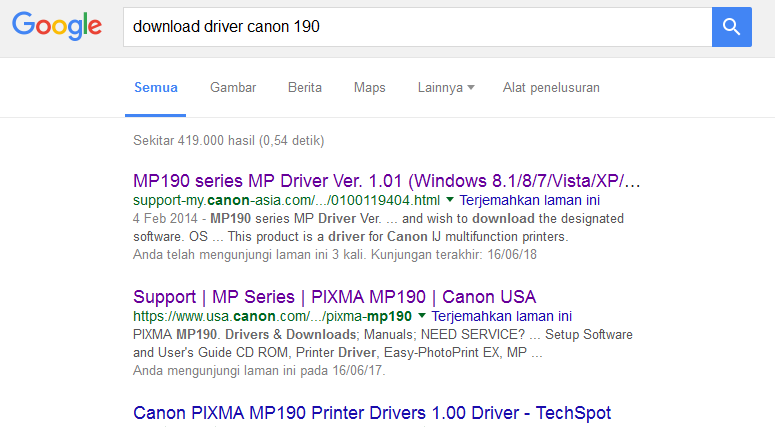Open the Berita tab
Image resolution: width=775 pixels, height=427 pixels.
[x=304, y=87]
